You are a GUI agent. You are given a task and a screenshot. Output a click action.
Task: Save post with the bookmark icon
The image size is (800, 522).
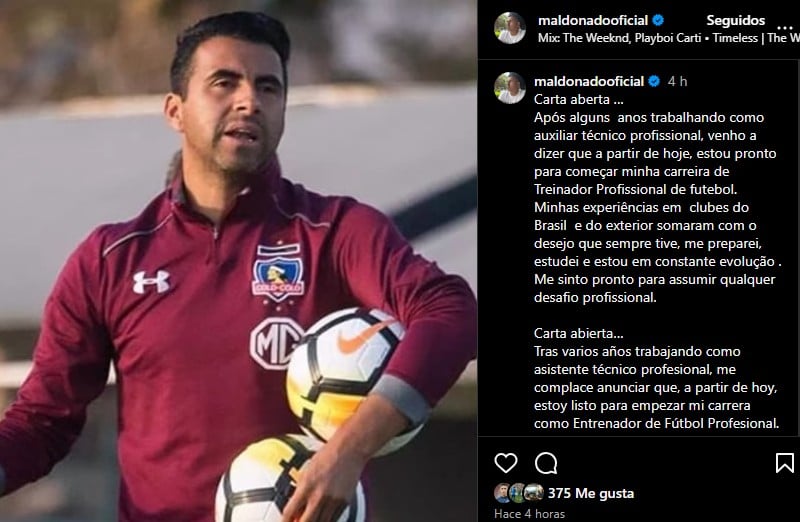pyautogui.click(x=784, y=463)
